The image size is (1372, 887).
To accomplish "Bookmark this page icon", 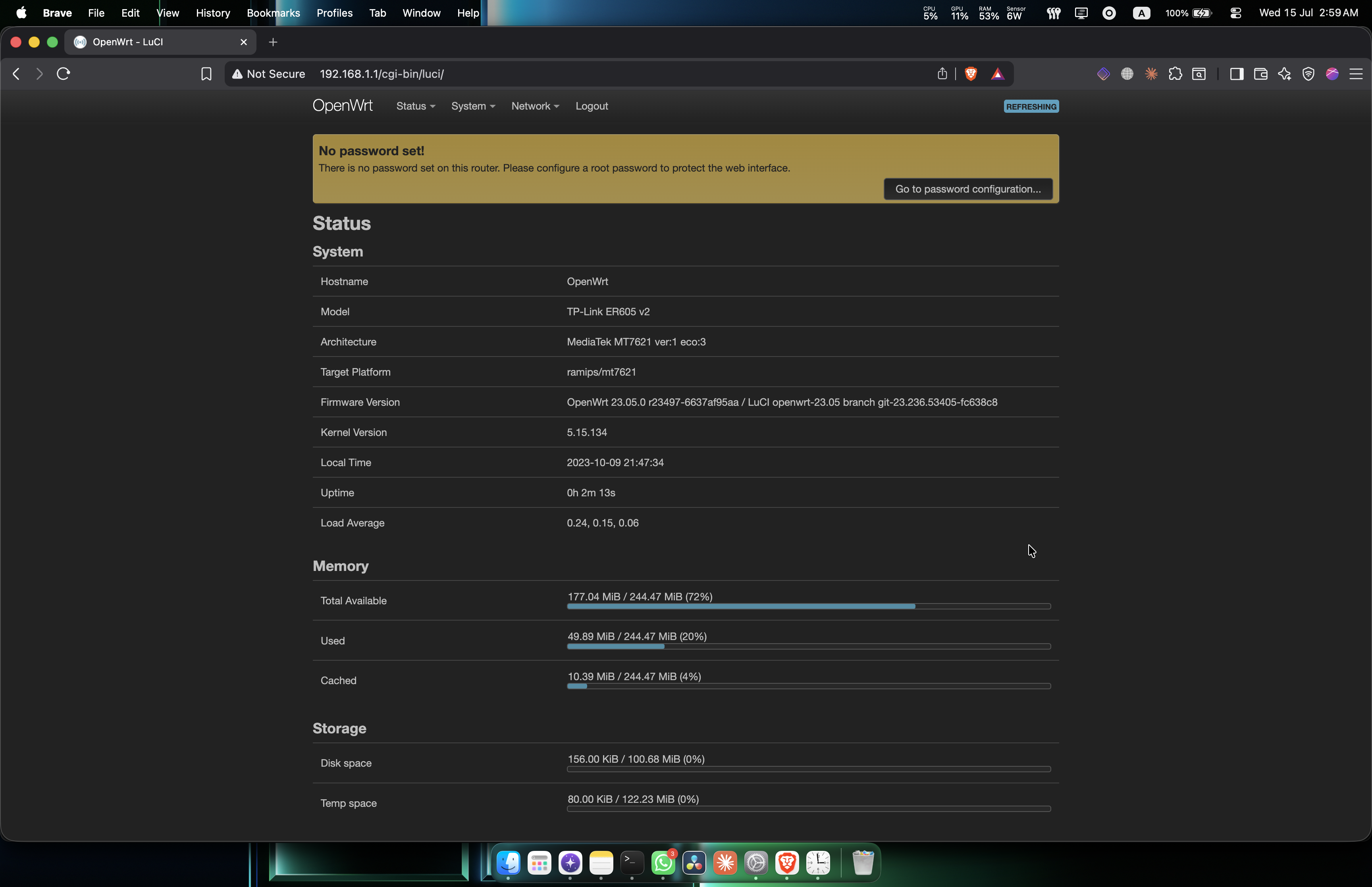I will point(206,74).
